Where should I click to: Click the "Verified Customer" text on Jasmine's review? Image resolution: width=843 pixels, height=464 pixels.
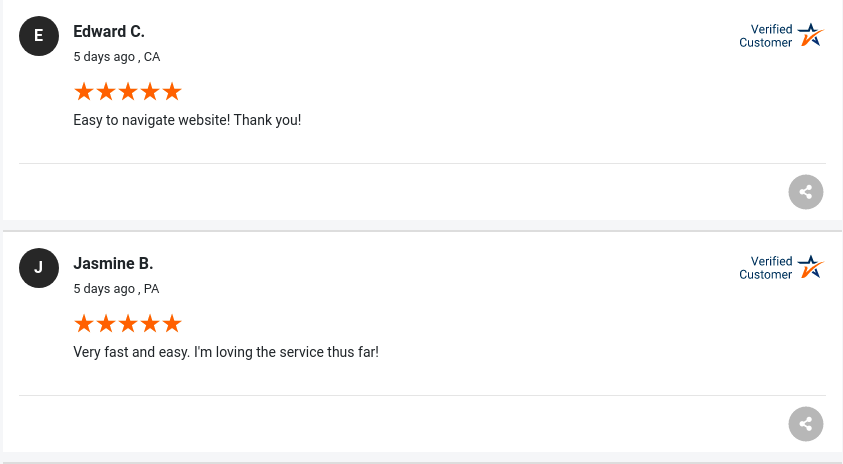[x=766, y=268]
